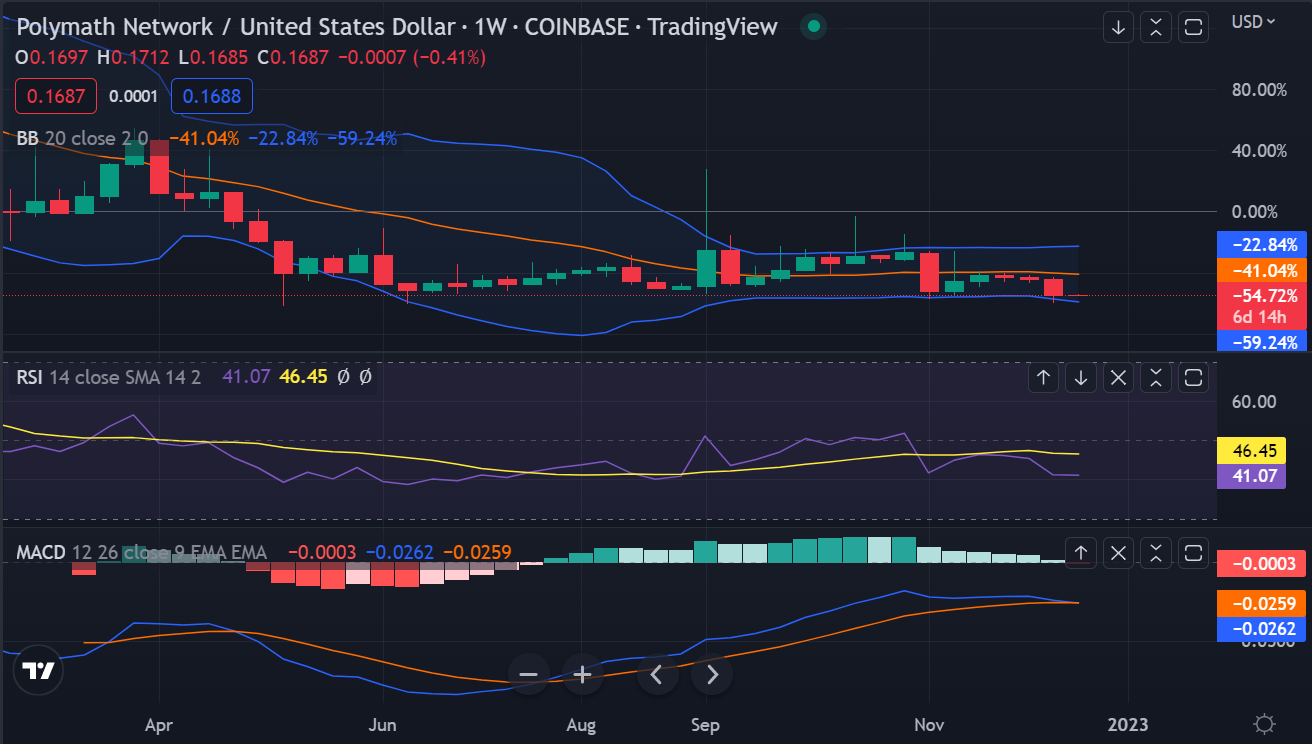The image size is (1312, 744).
Task: Click the blue 0.1688 buy price button
Action: [212, 96]
